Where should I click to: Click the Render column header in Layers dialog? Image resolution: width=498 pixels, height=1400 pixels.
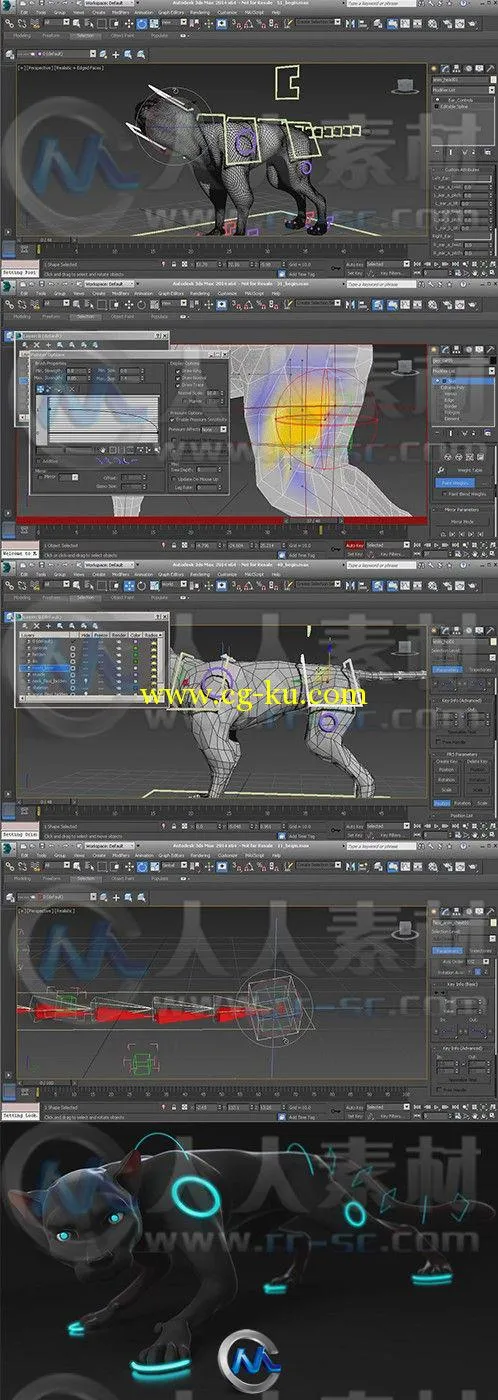coord(118,634)
